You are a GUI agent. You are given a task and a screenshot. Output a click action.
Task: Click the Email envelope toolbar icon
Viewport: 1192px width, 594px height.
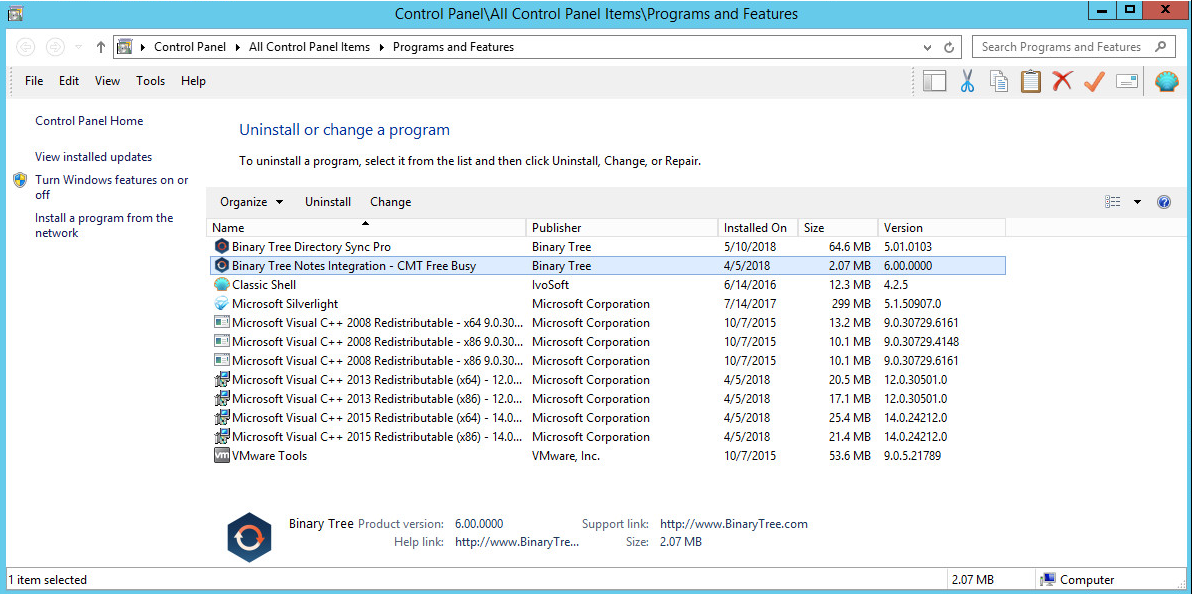pyautogui.click(x=1127, y=82)
